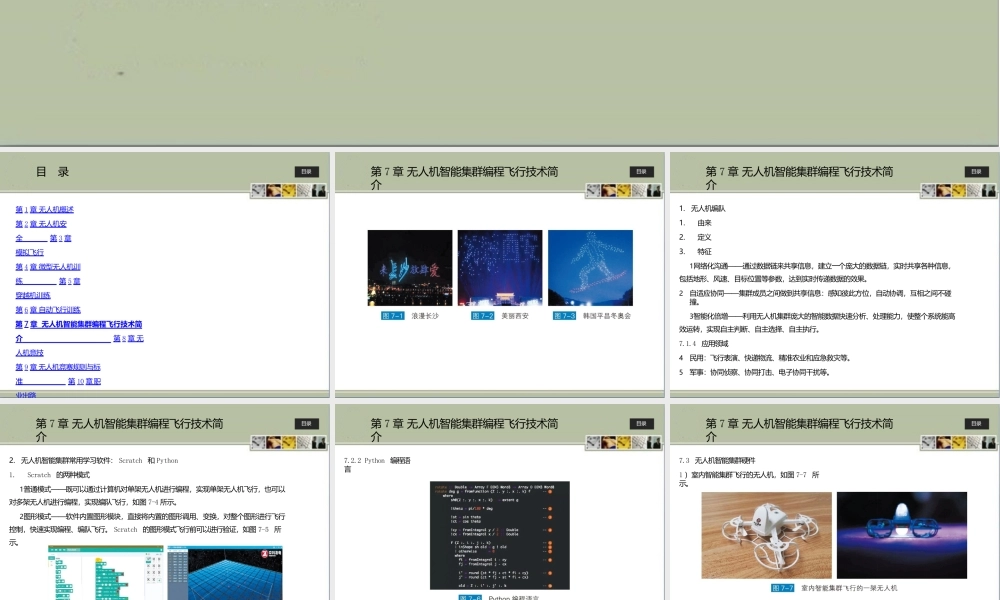Click the 由来 list item
This screenshot has height=600, width=1000.
(704, 223)
